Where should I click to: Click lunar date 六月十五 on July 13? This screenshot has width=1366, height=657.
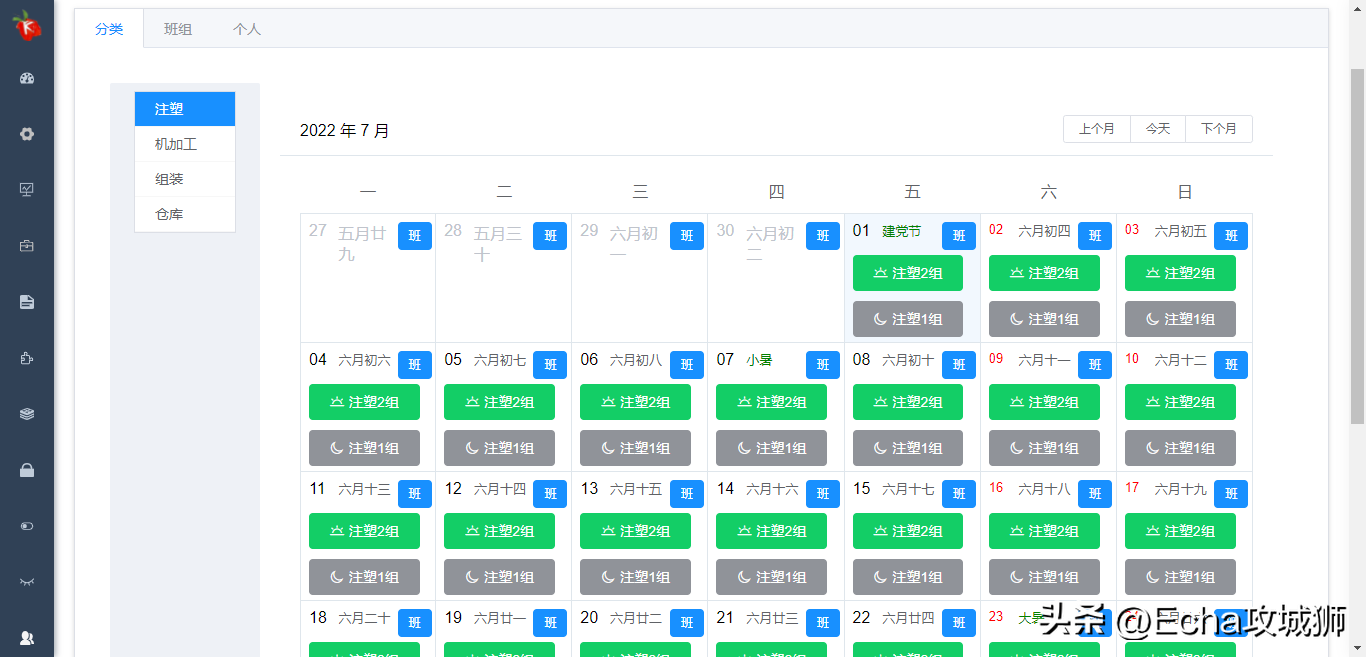[636, 489]
